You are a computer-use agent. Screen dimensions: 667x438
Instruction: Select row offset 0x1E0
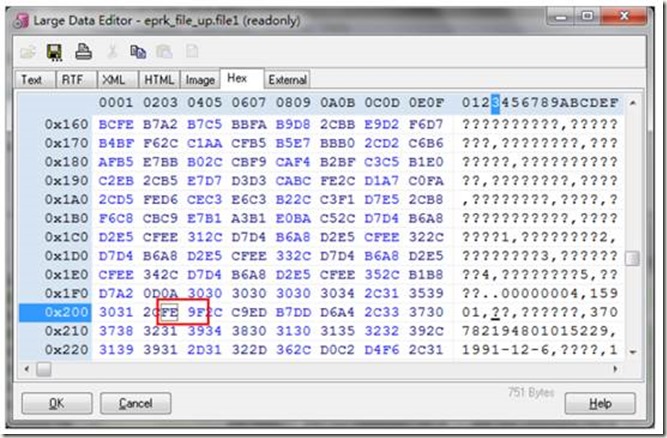66,275
